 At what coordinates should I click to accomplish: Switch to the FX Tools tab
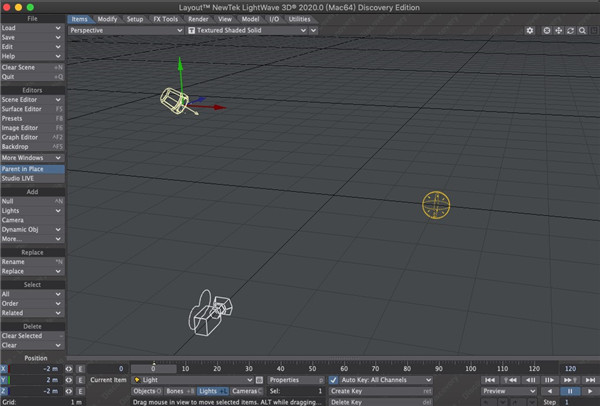pyautogui.click(x=165, y=19)
